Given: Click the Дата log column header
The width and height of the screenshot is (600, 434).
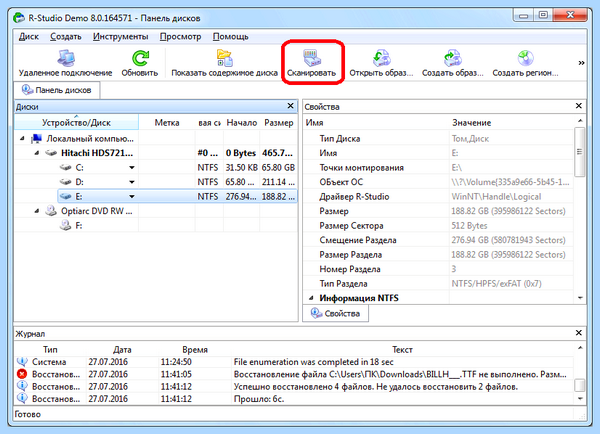Looking at the screenshot, I should click(122, 349).
